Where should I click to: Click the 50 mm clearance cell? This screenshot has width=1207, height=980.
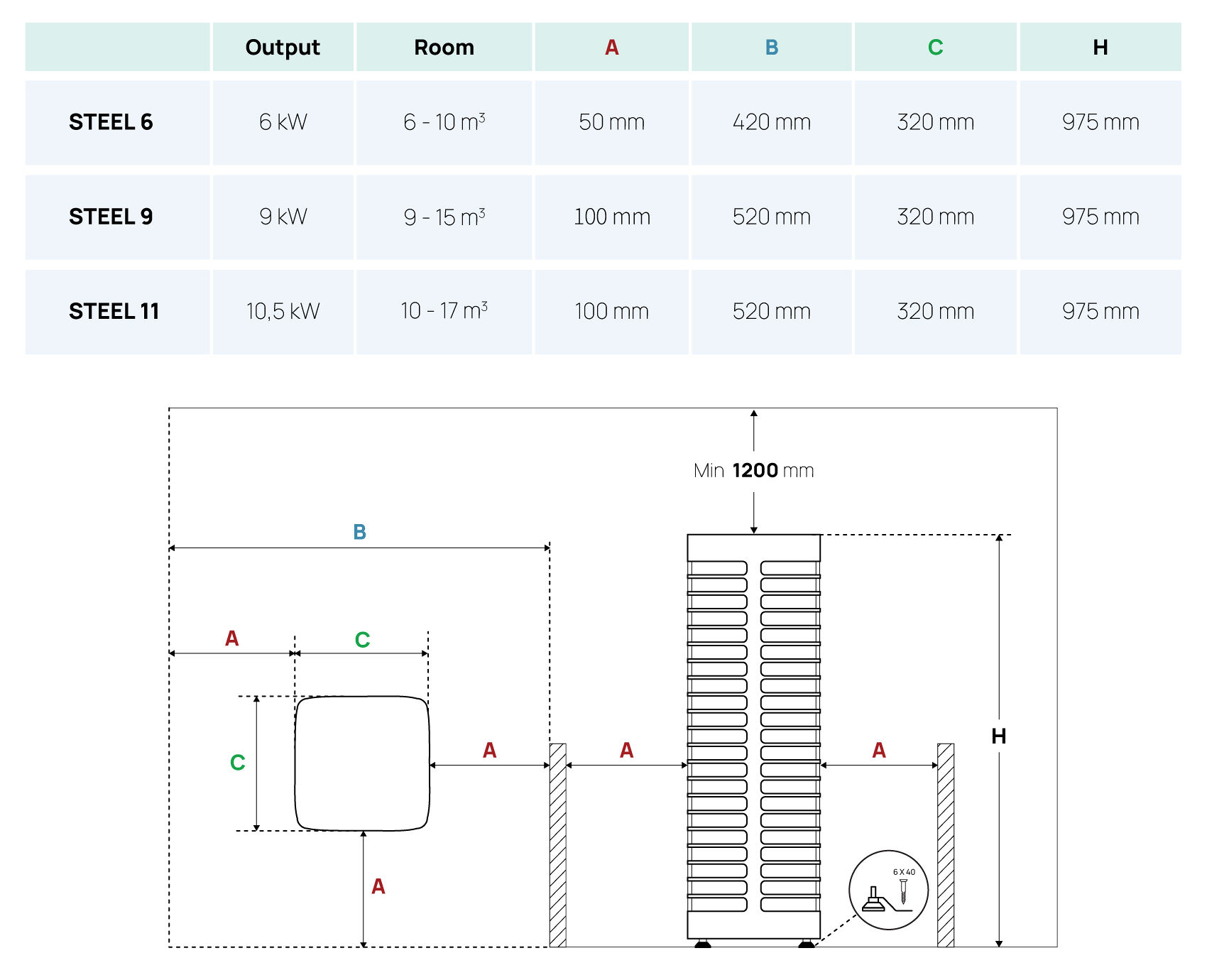[611, 122]
